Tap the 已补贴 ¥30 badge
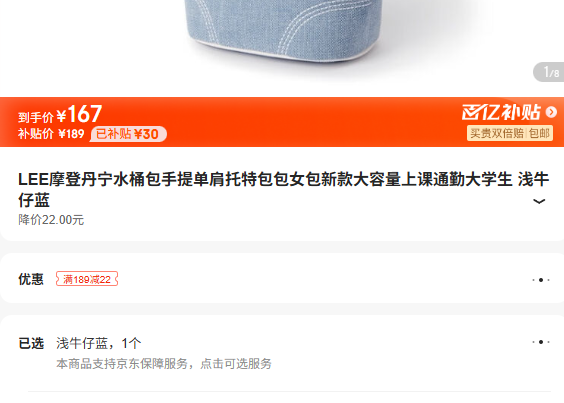Viewport: 564px width, 403px height. (128, 134)
